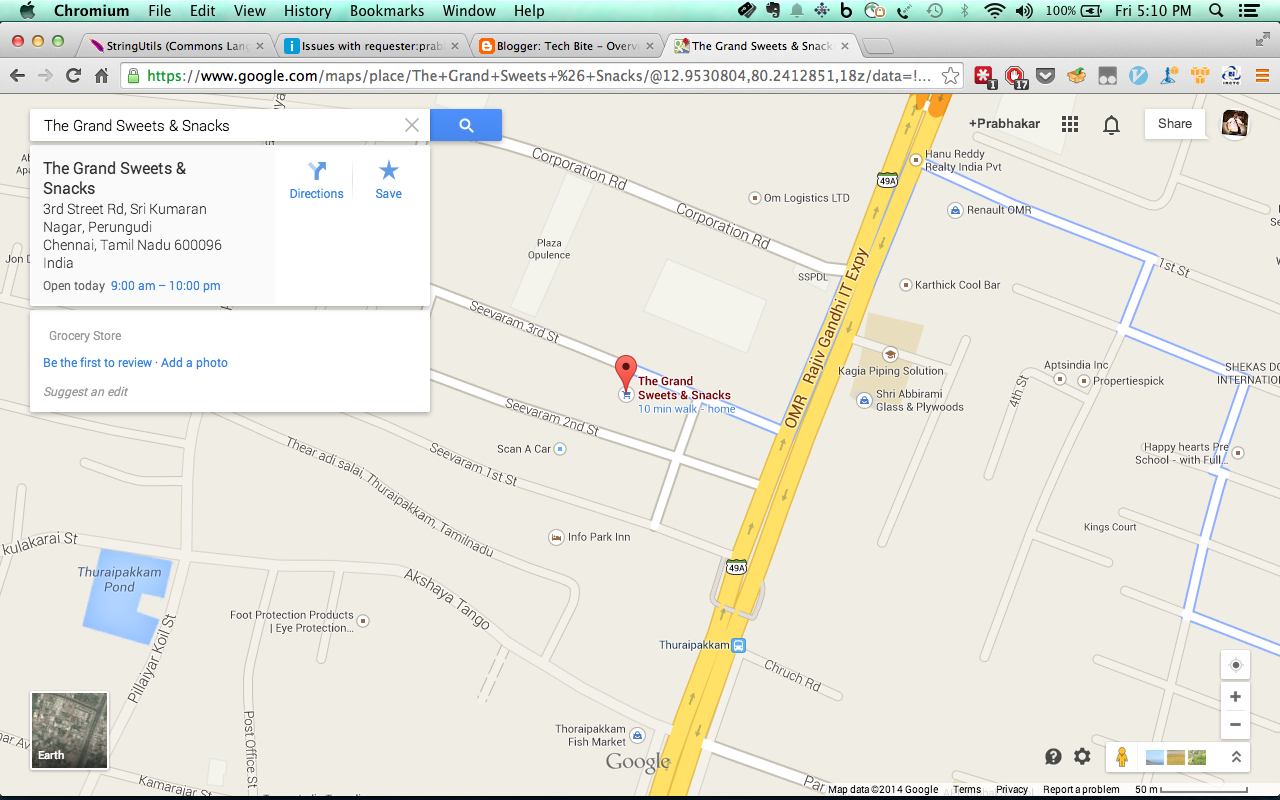
Task: Go back in browser history
Action: (x=17, y=76)
